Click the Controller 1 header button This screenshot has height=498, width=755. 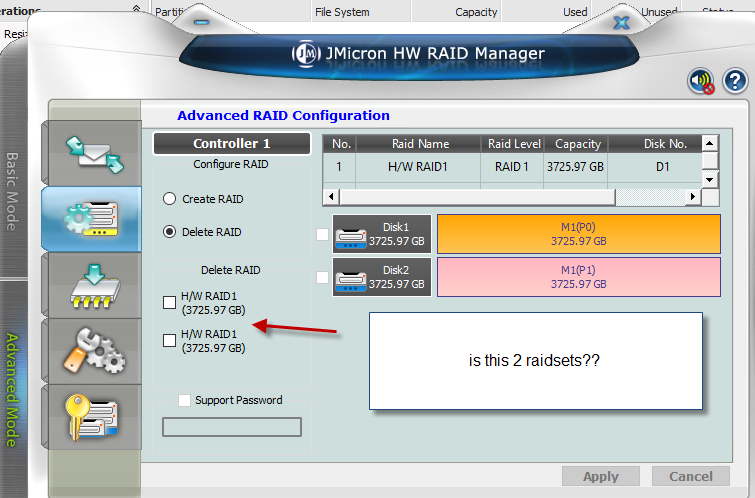pyautogui.click(x=232, y=144)
